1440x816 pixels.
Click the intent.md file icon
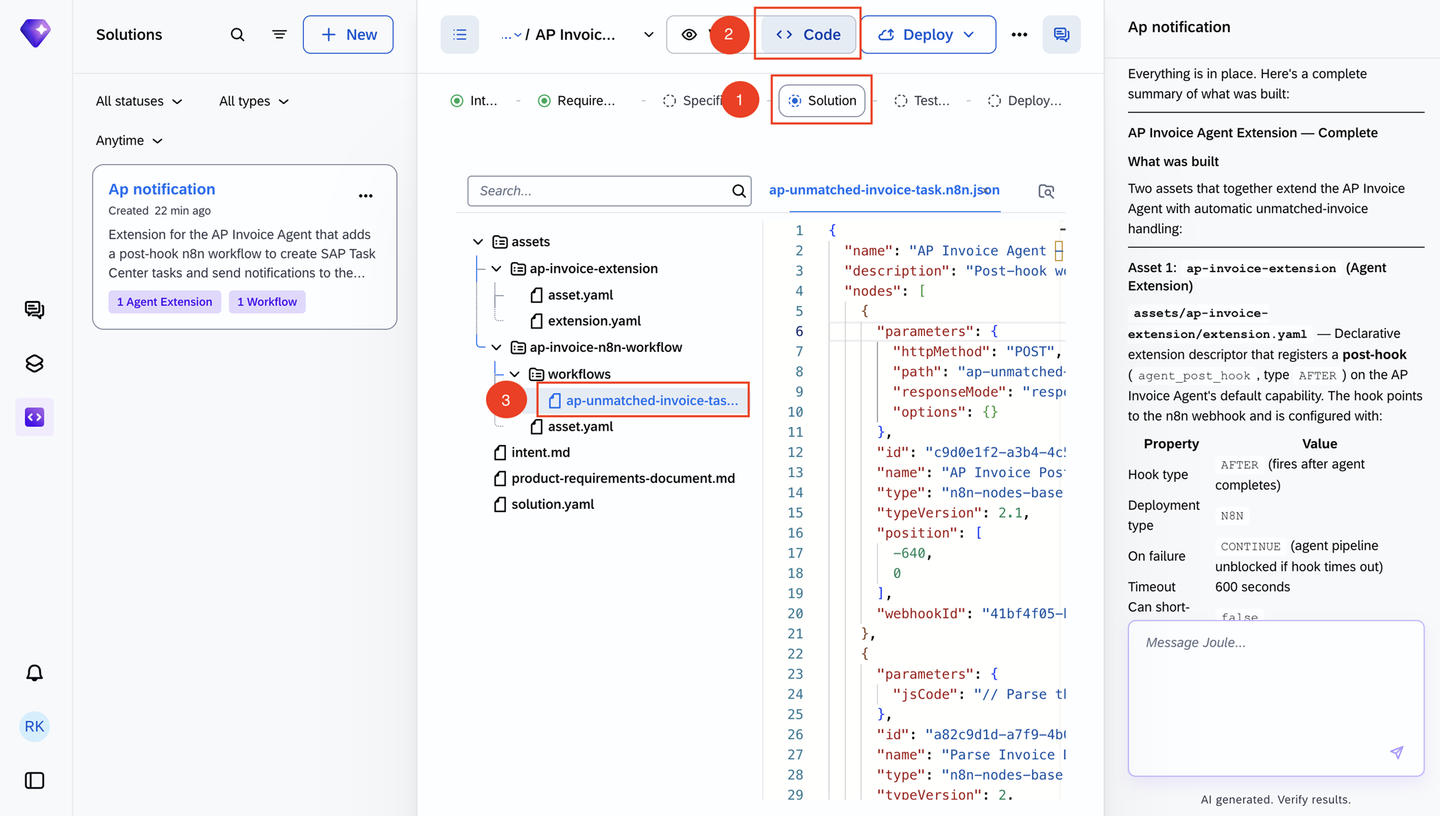[500, 452]
